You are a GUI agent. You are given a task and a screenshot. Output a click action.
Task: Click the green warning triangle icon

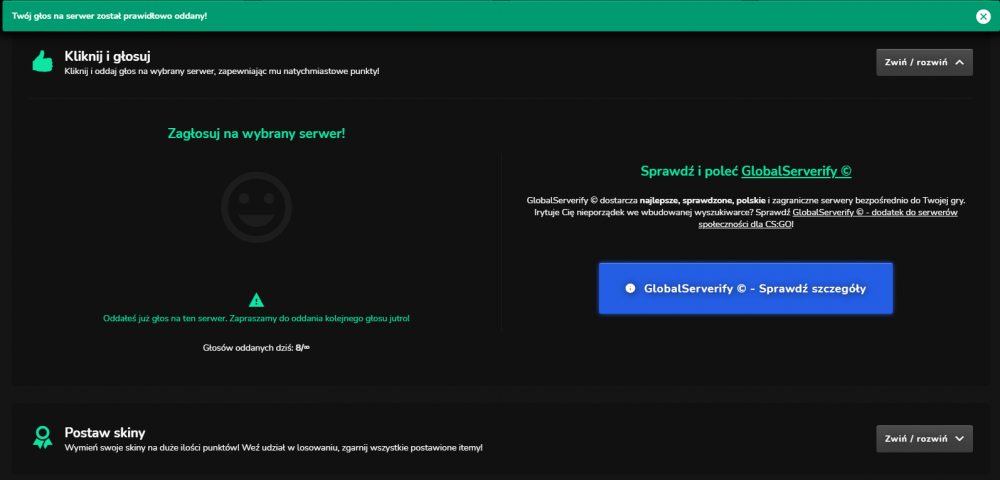256,300
